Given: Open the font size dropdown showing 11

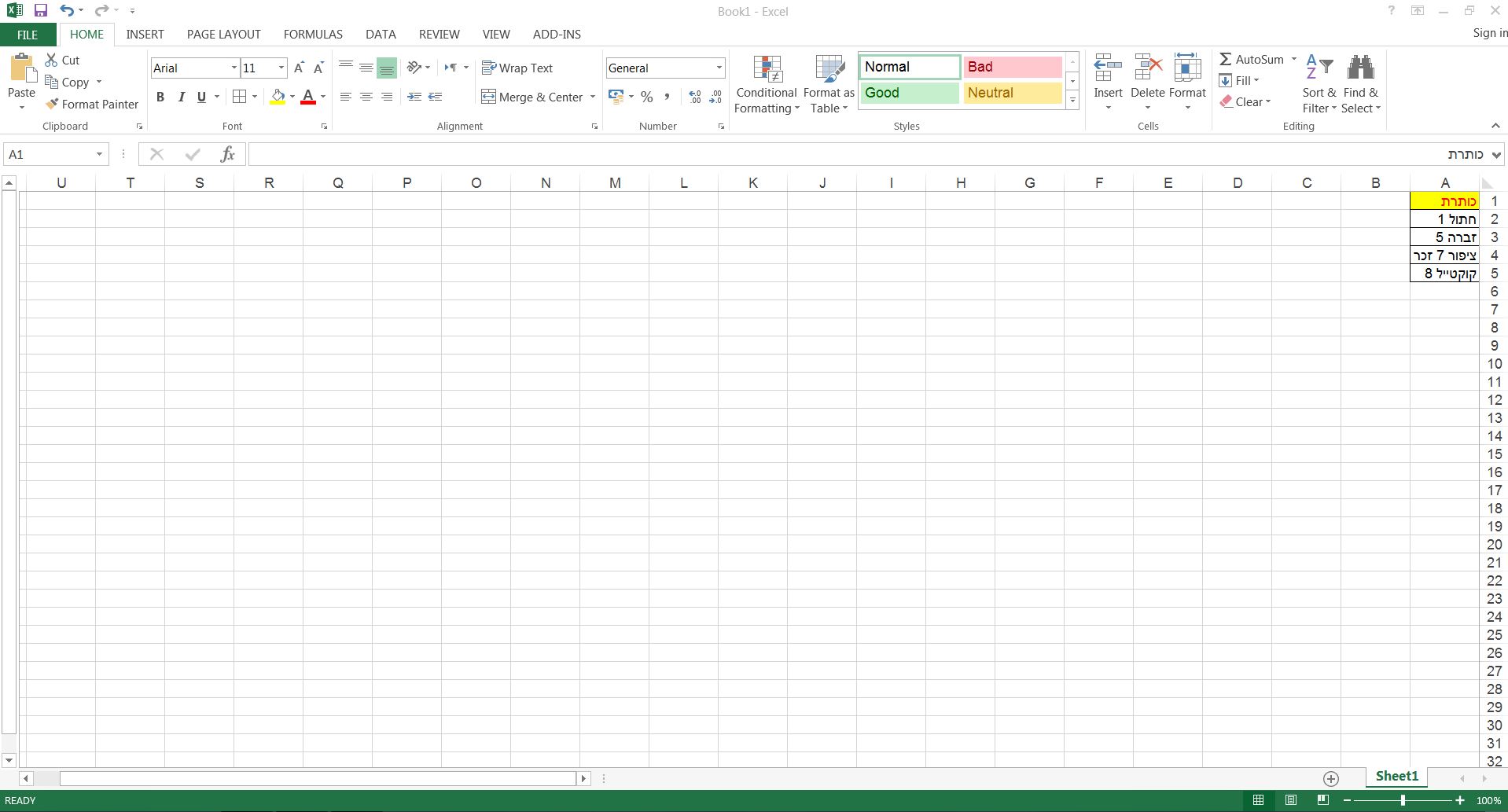Looking at the screenshot, I should (281, 68).
